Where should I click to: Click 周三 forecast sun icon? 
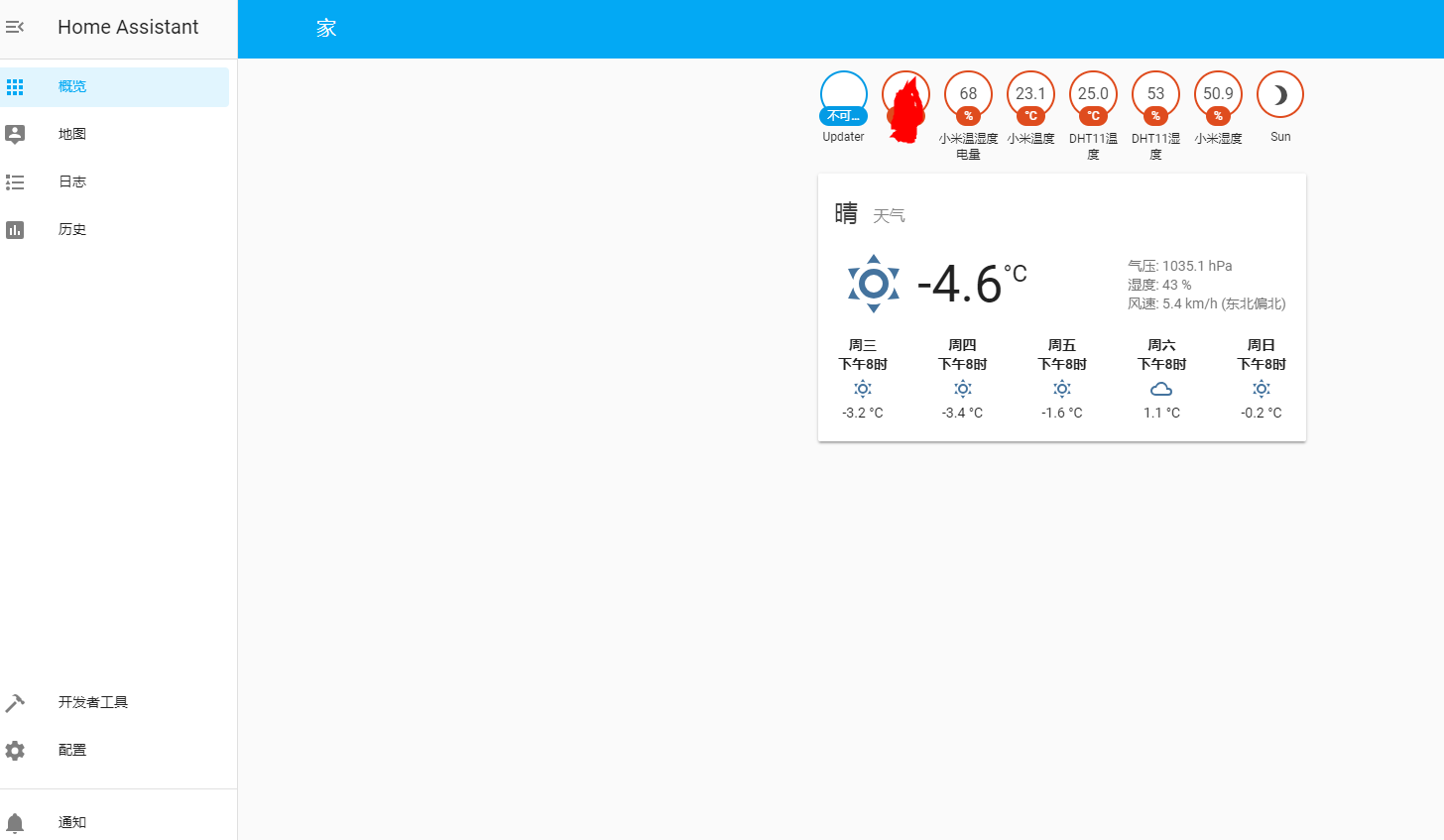click(x=863, y=390)
